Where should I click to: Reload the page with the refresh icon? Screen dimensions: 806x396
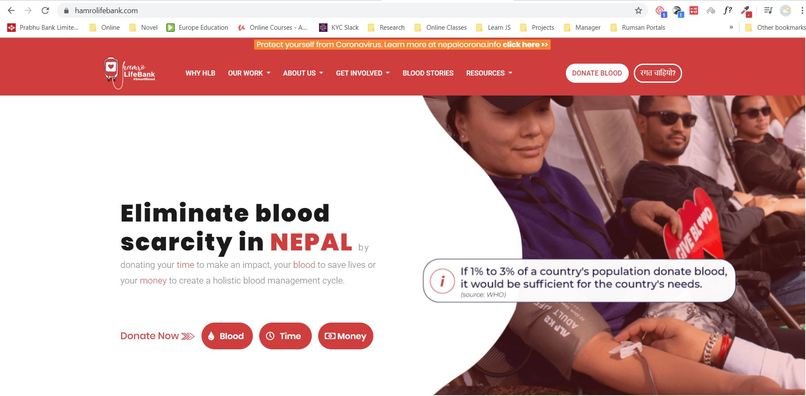[45, 10]
